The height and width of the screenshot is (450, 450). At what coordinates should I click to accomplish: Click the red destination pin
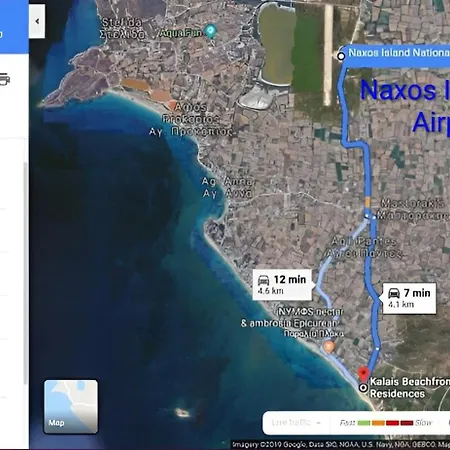(363, 373)
